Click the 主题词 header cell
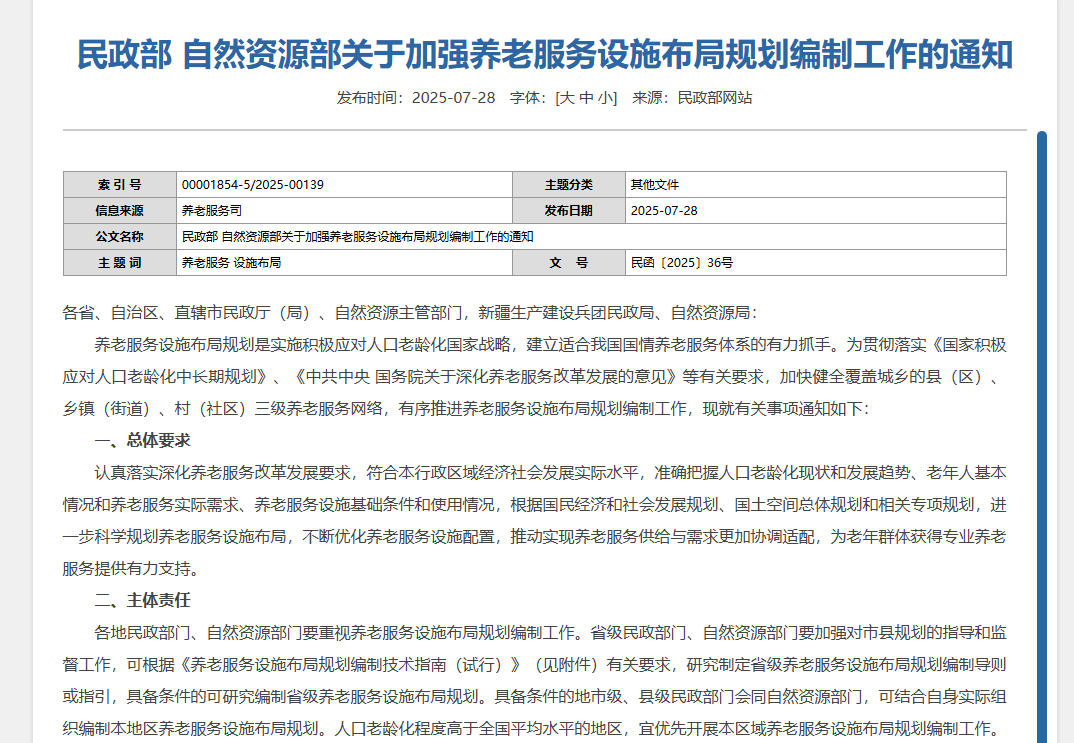This screenshot has height=743, width=1074. [120, 263]
